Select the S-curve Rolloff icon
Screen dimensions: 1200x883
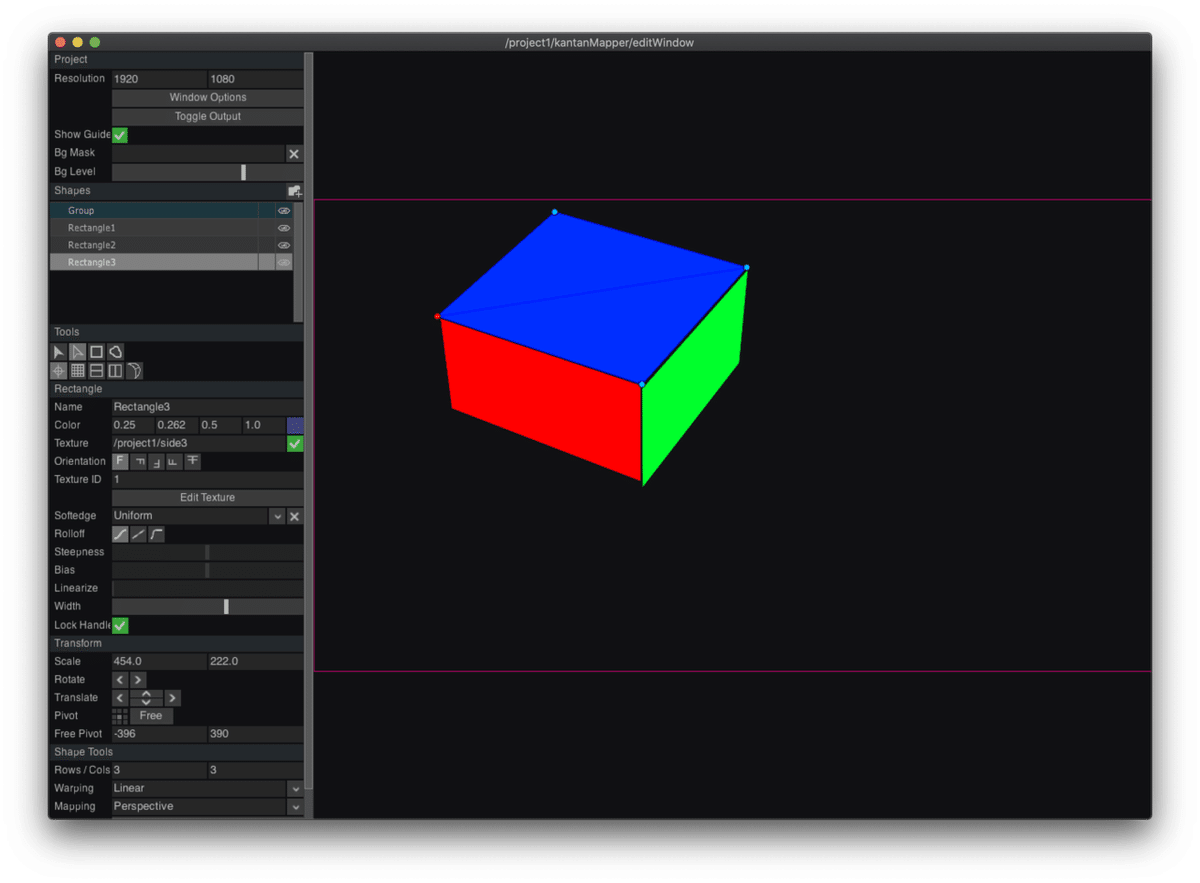point(120,534)
